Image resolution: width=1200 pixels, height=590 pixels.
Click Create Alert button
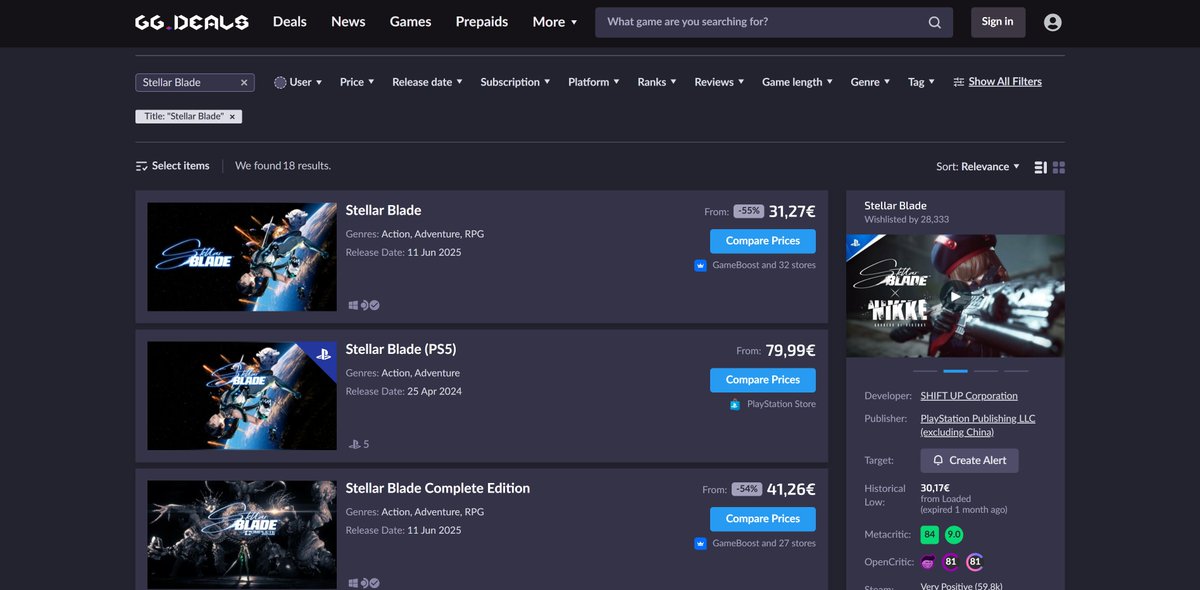(970, 460)
